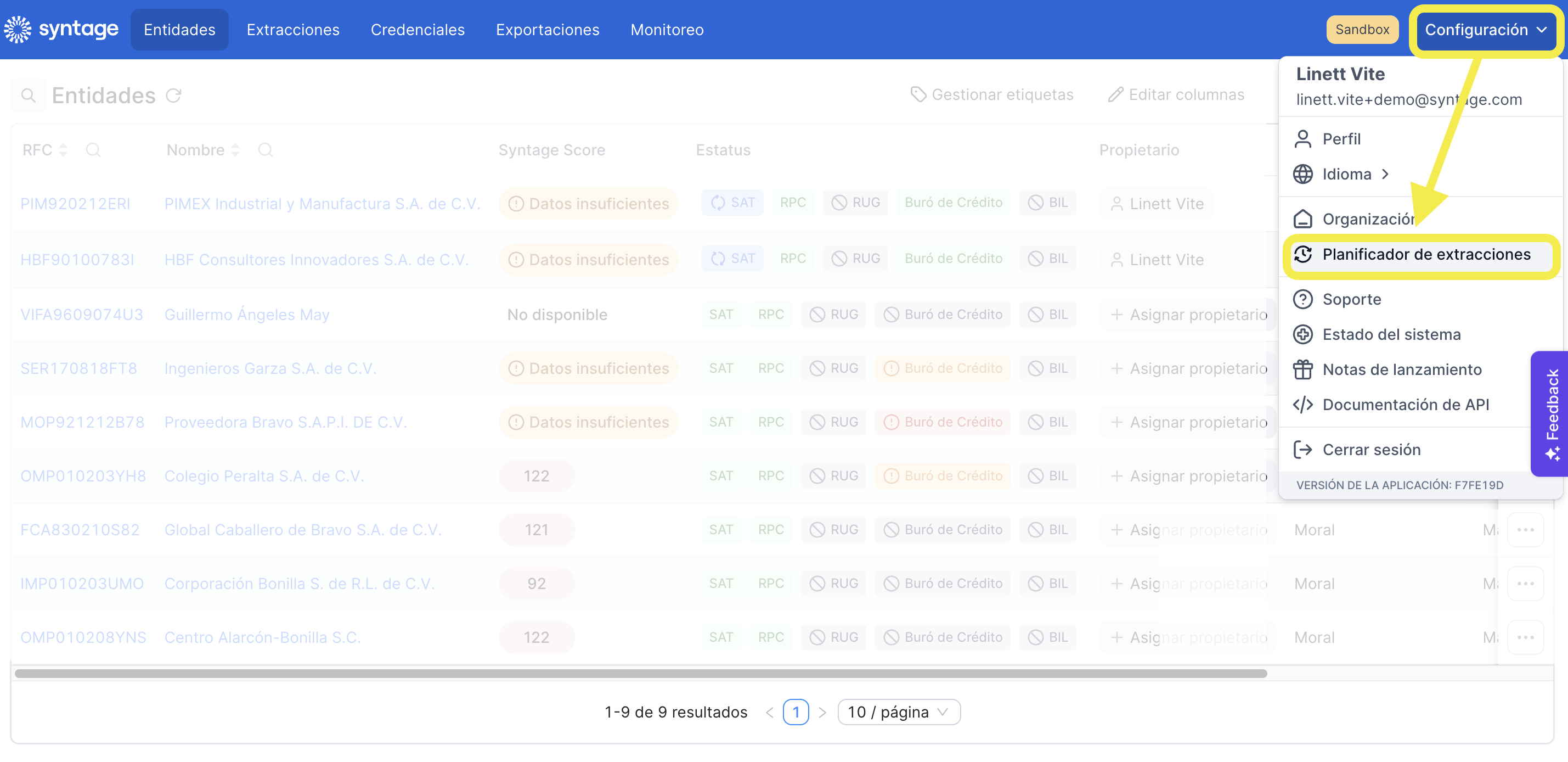The width and height of the screenshot is (1568, 762).
Task: Open RFC link PIM920212ERI
Action: [x=76, y=204]
